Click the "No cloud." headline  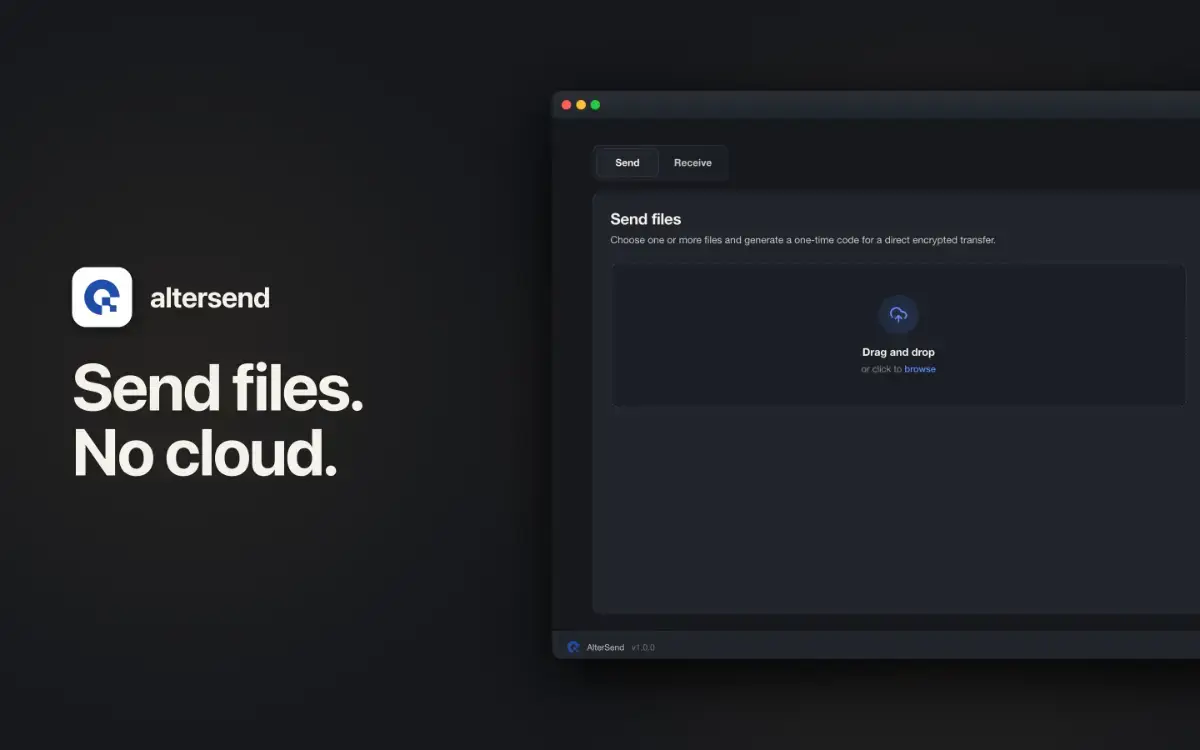[x=205, y=453]
